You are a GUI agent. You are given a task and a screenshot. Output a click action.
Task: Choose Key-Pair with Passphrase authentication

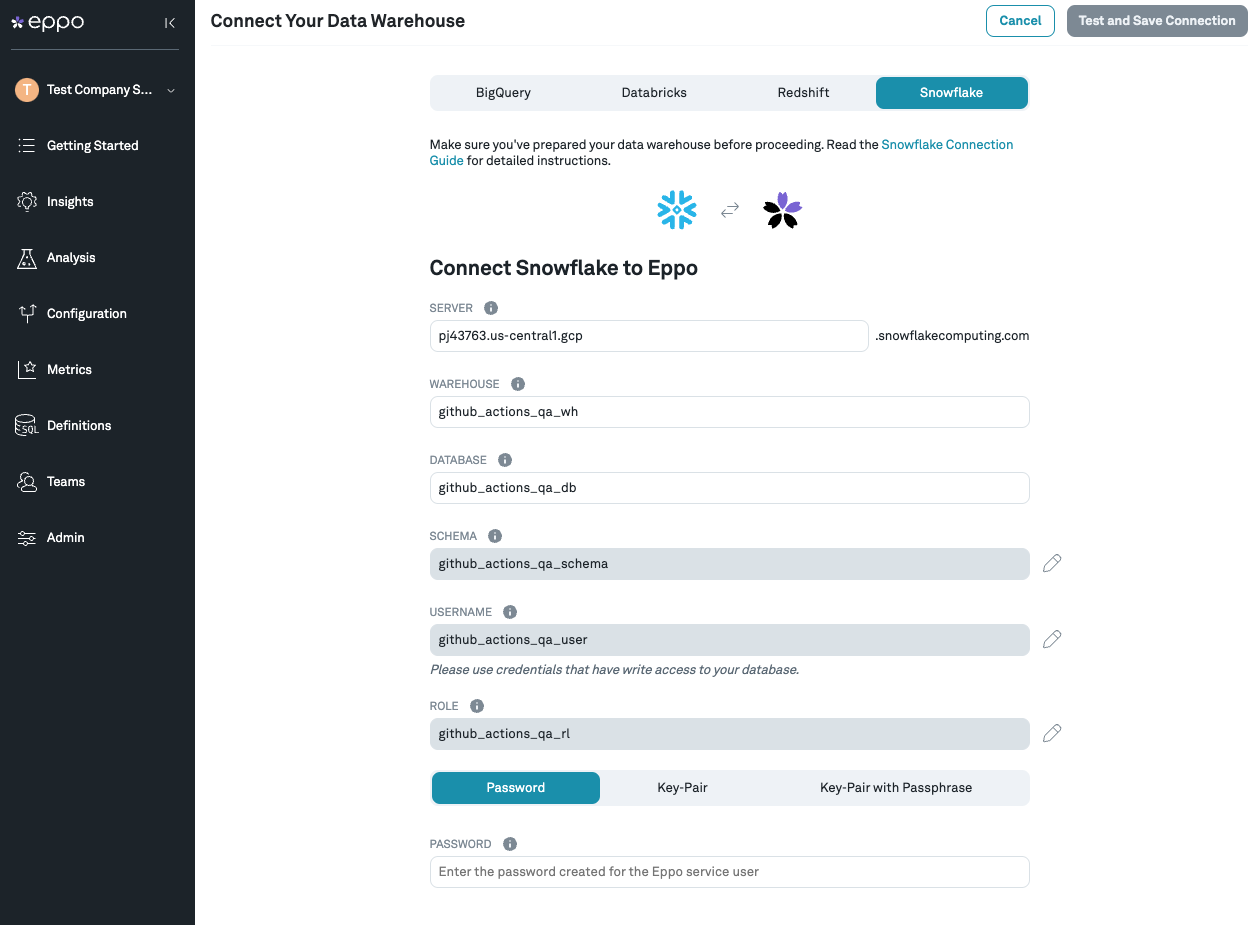[895, 787]
